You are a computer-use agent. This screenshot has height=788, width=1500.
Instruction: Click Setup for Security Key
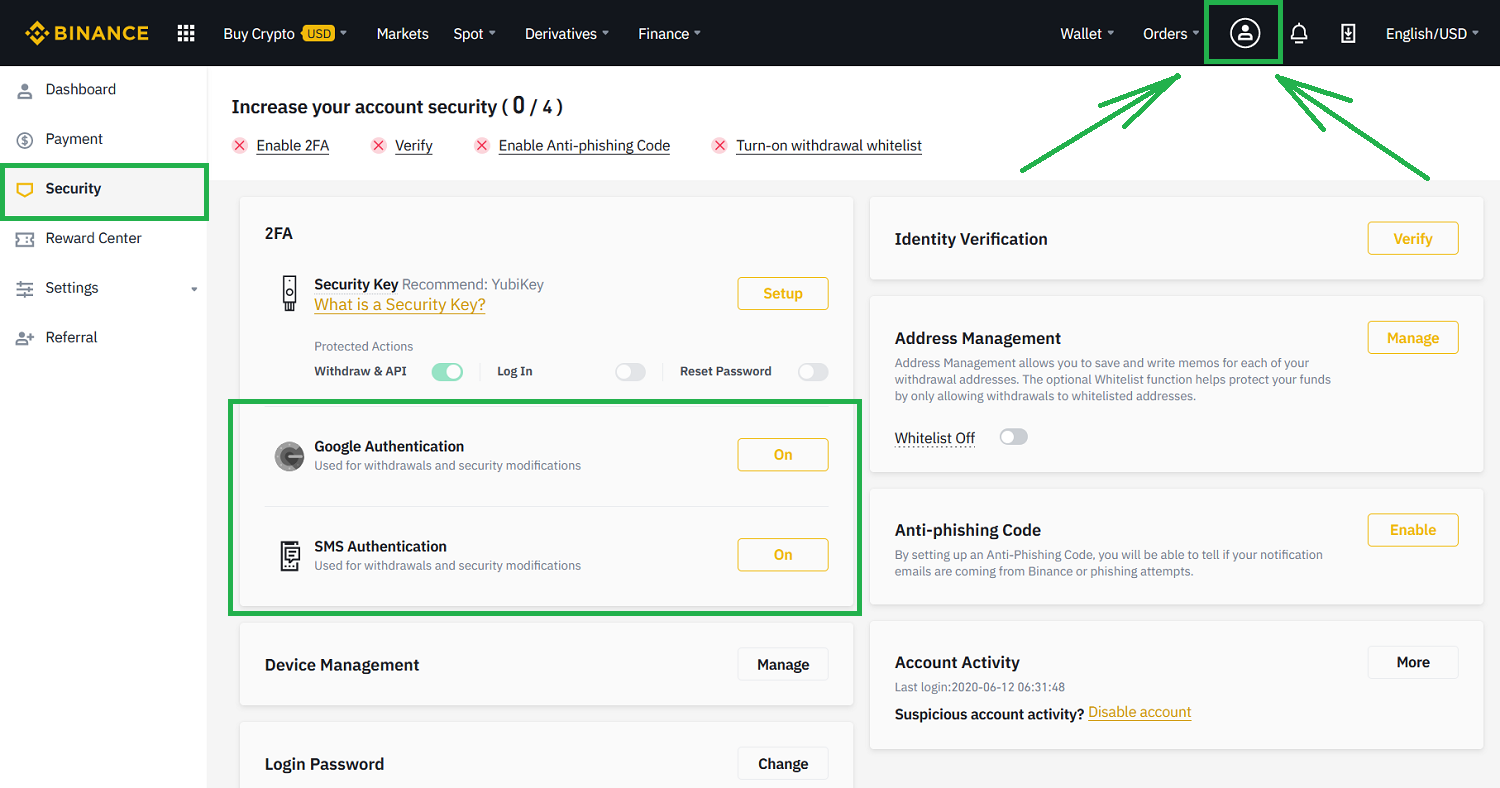pyautogui.click(x=783, y=294)
